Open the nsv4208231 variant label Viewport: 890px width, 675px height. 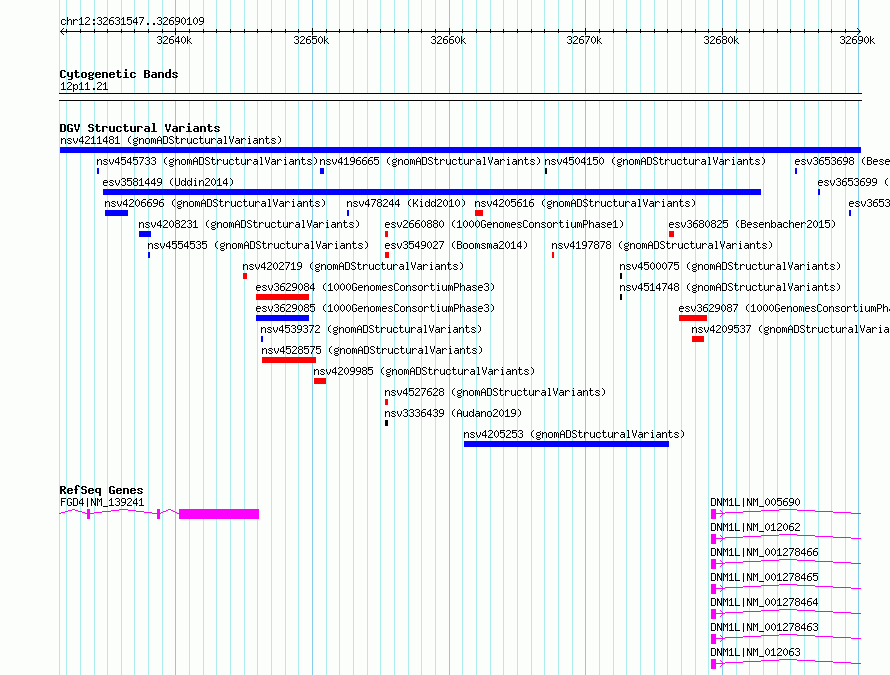[x=249, y=224]
